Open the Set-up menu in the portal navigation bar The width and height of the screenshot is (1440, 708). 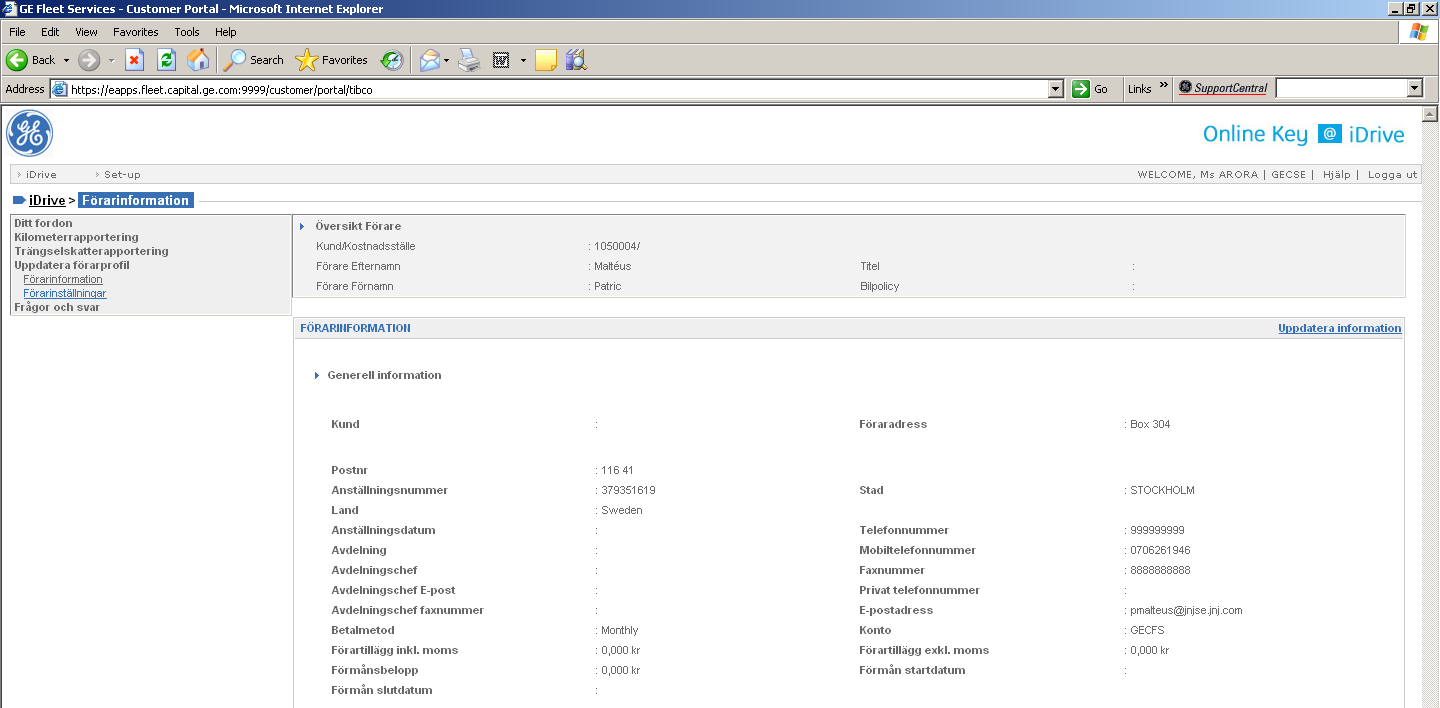point(122,174)
